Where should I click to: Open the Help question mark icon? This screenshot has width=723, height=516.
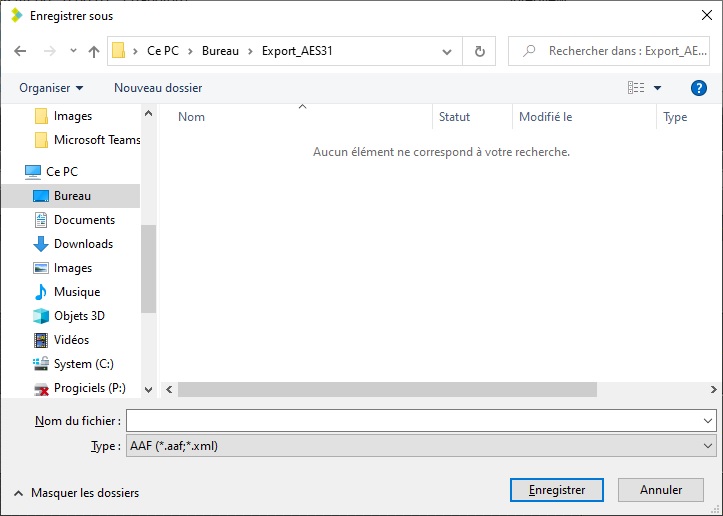click(699, 88)
